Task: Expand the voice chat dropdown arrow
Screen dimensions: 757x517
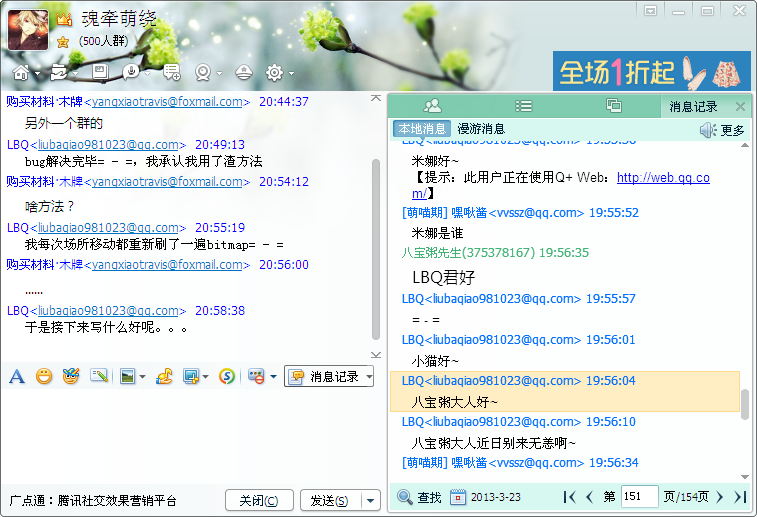Action: click(x=147, y=74)
